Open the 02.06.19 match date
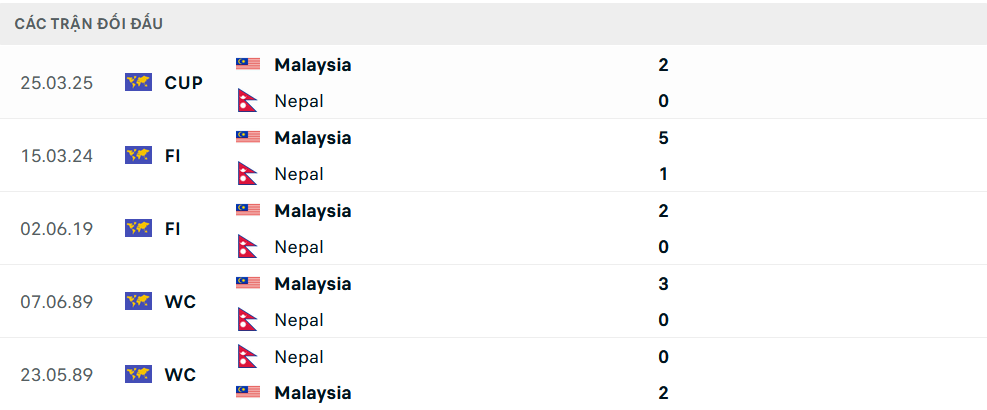 pos(56,229)
